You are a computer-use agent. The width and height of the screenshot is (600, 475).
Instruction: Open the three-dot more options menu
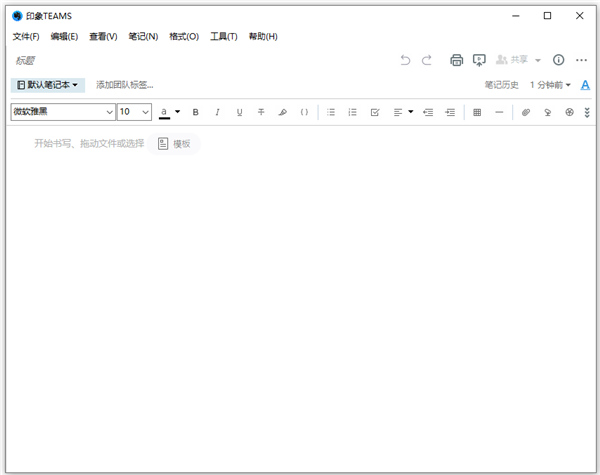pos(581,60)
